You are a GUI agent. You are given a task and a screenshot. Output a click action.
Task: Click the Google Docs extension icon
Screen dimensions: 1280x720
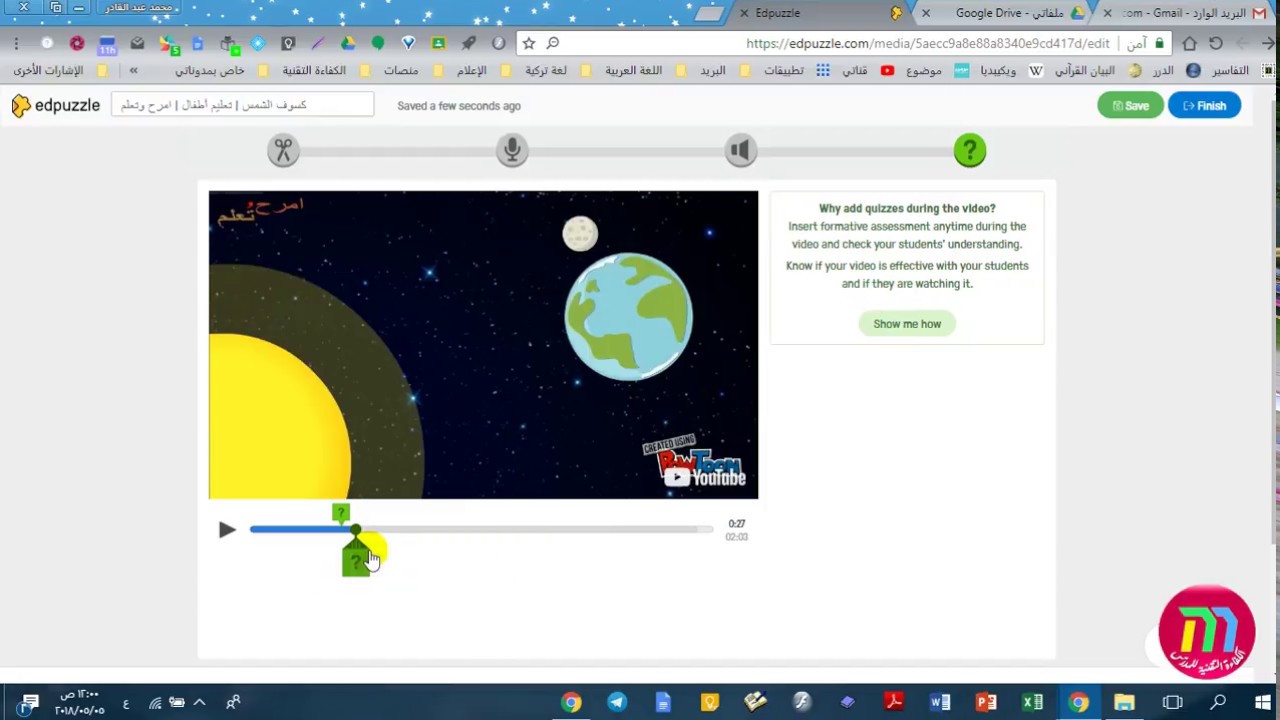197,43
